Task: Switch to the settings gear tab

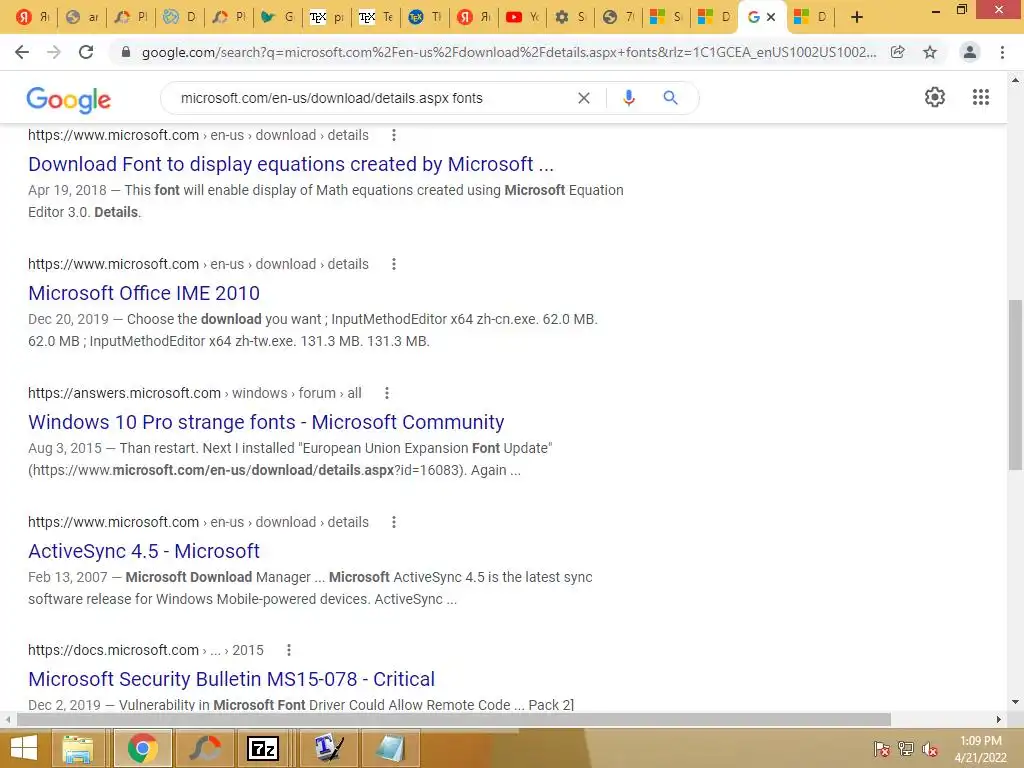Action: (x=570, y=17)
